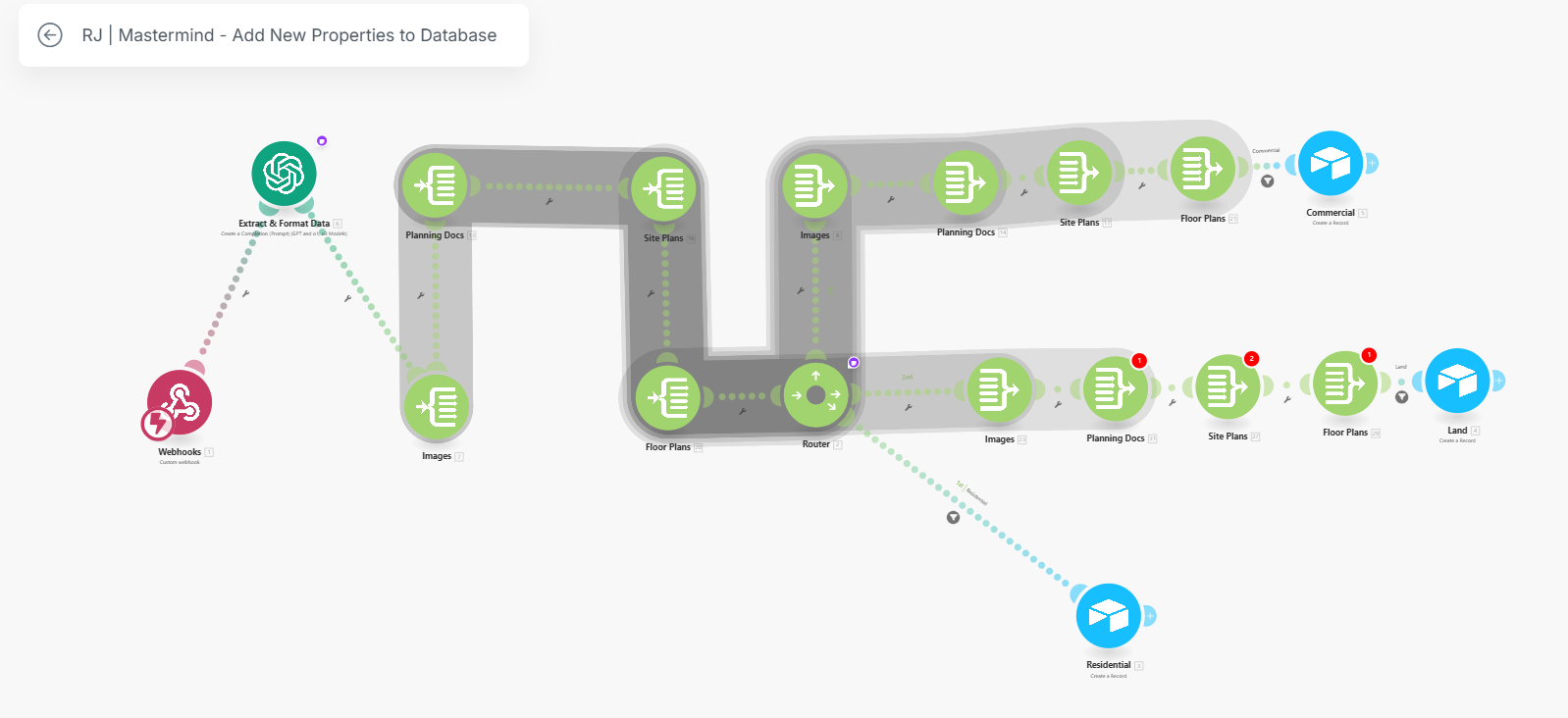Open the Site Plans iterator numbered 27

tap(1228, 386)
